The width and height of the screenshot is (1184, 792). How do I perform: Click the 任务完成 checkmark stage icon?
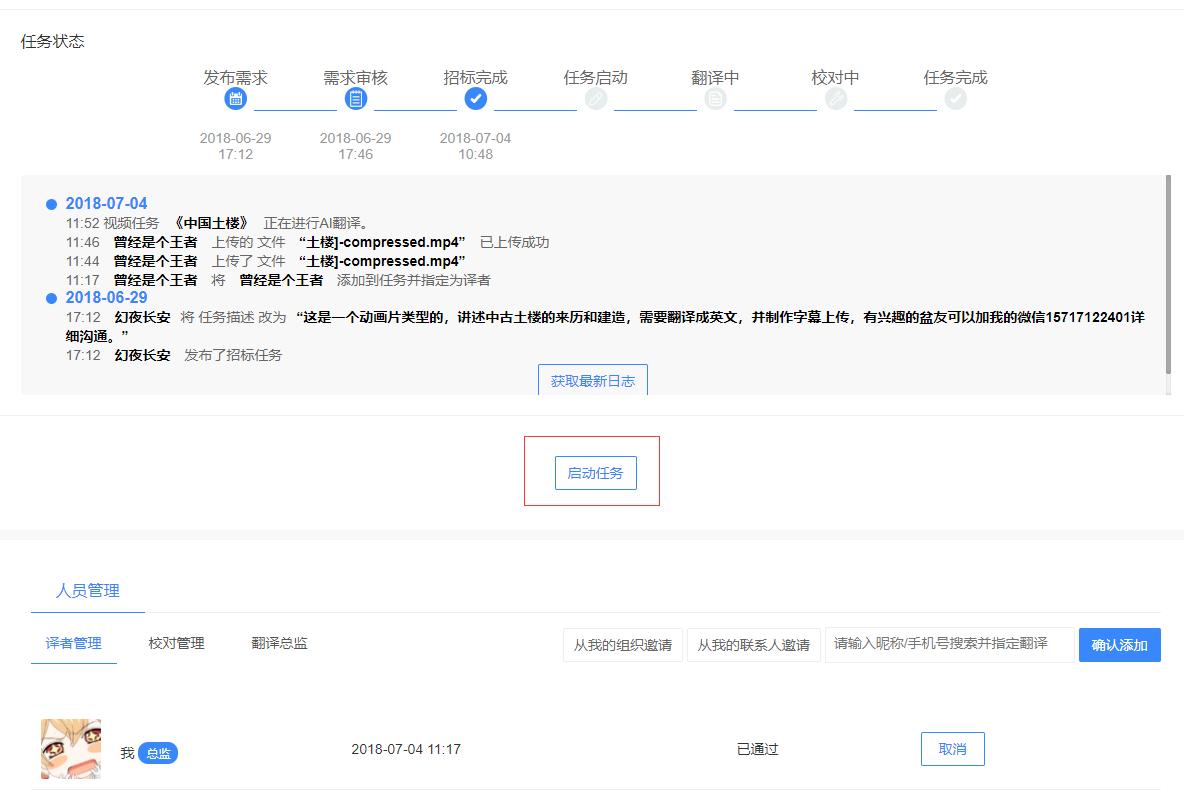[955, 98]
